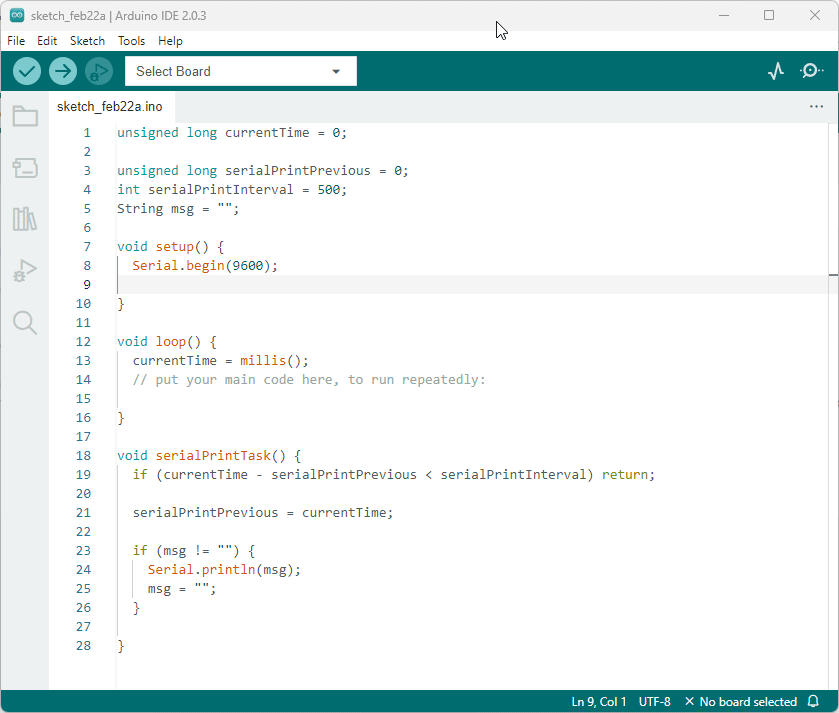Open the Tools menu

pos(131,41)
